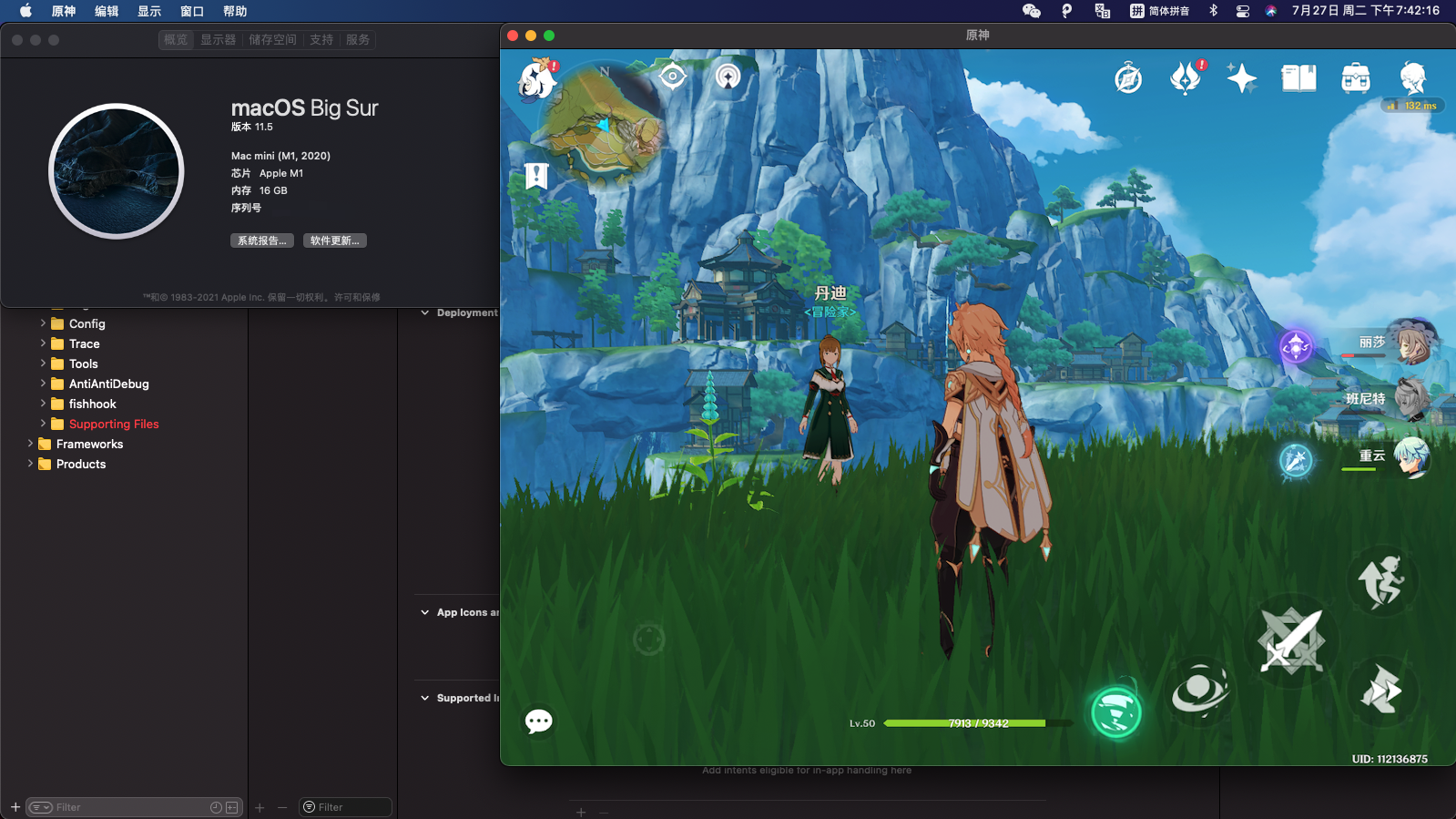
Task: Click the targets list Filter field
Action: (346, 807)
